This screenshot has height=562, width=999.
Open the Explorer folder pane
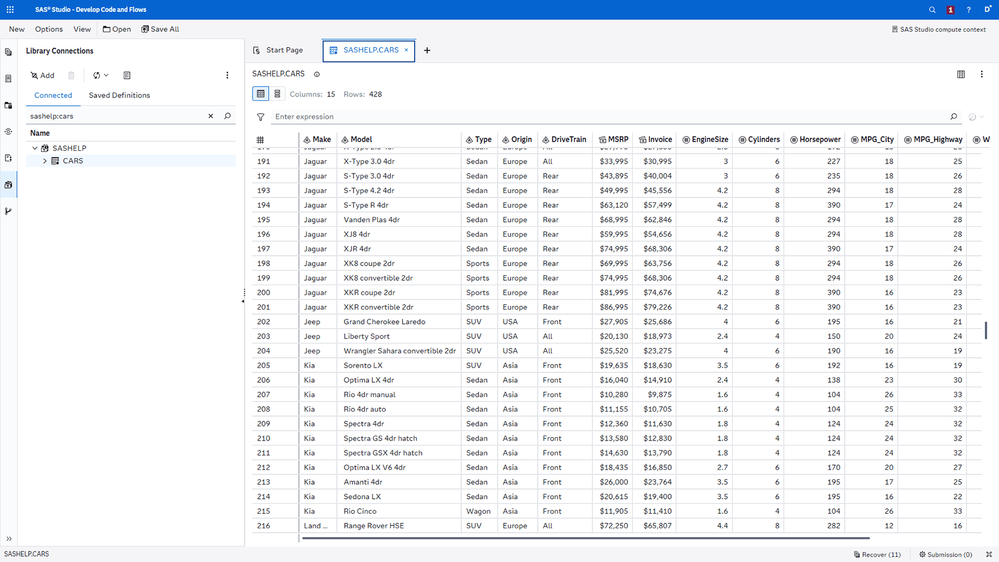coord(8,105)
